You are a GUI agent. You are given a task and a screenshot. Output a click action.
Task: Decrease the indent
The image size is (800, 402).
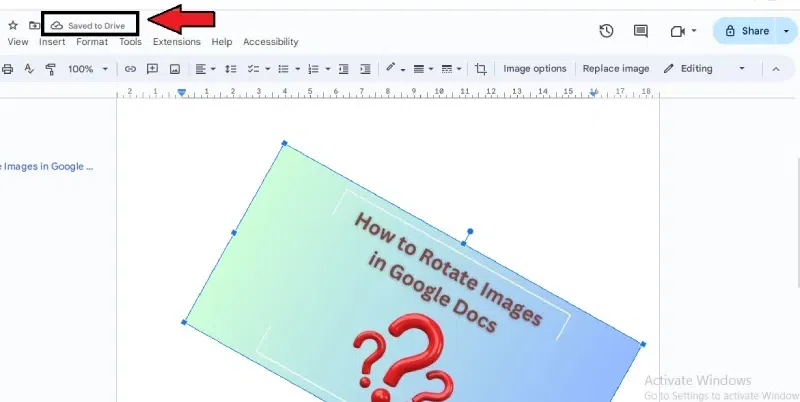tap(343, 69)
